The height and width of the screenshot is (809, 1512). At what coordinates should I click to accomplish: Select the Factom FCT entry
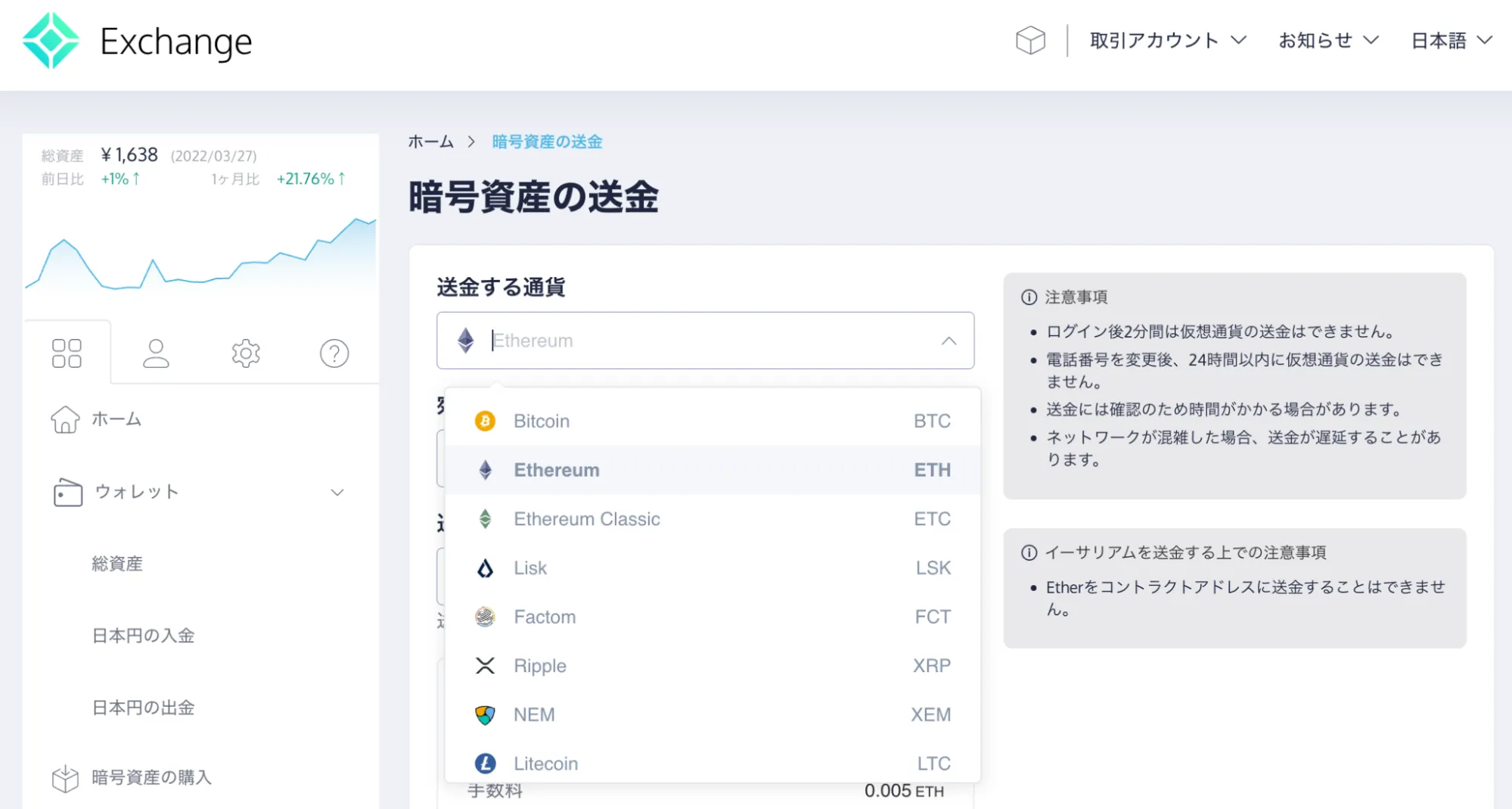click(x=545, y=617)
